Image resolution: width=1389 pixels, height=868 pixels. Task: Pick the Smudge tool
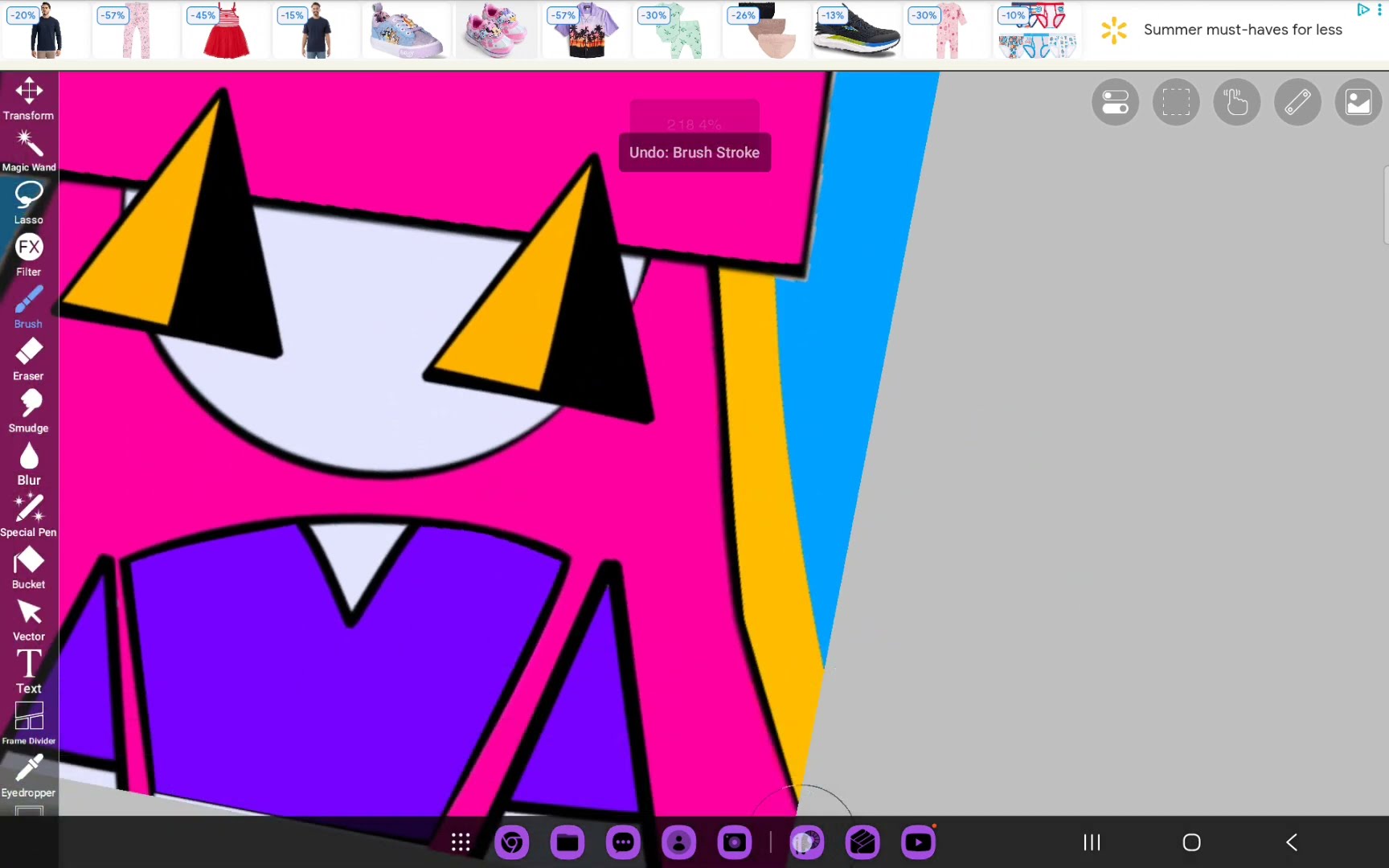click(x=29, y=411)
